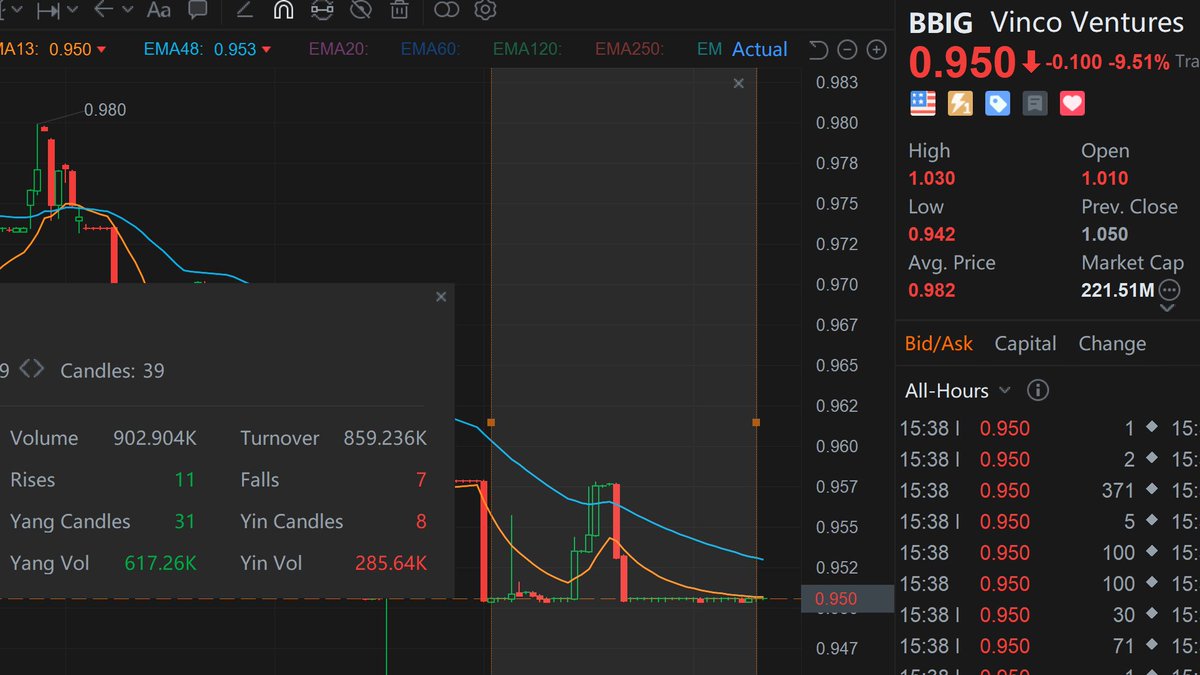Select the line drawing tool
This screenshot has width=1200, height=675.
point(244,10)
